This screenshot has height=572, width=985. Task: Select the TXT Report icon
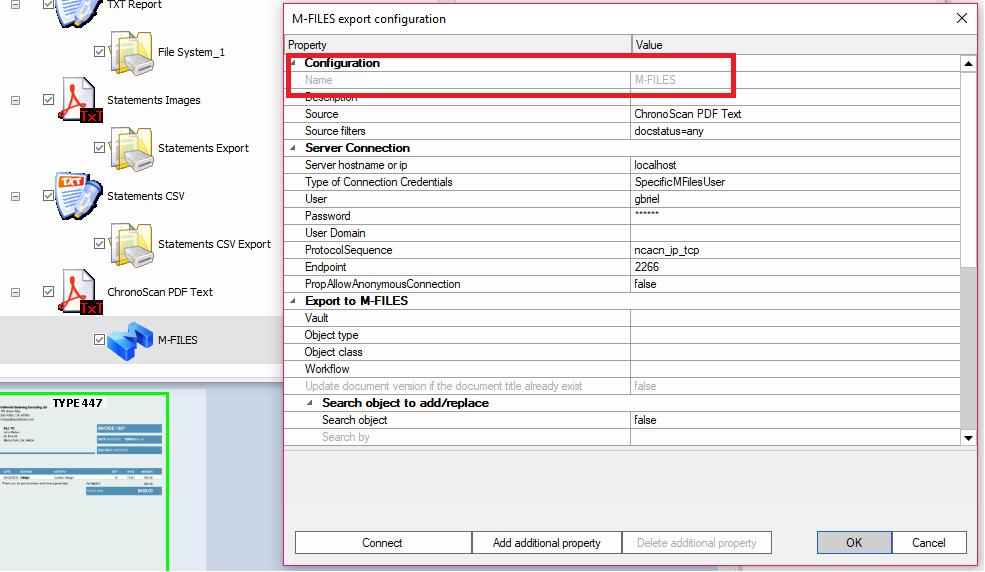pyautogui.click(x=80, y=10)
